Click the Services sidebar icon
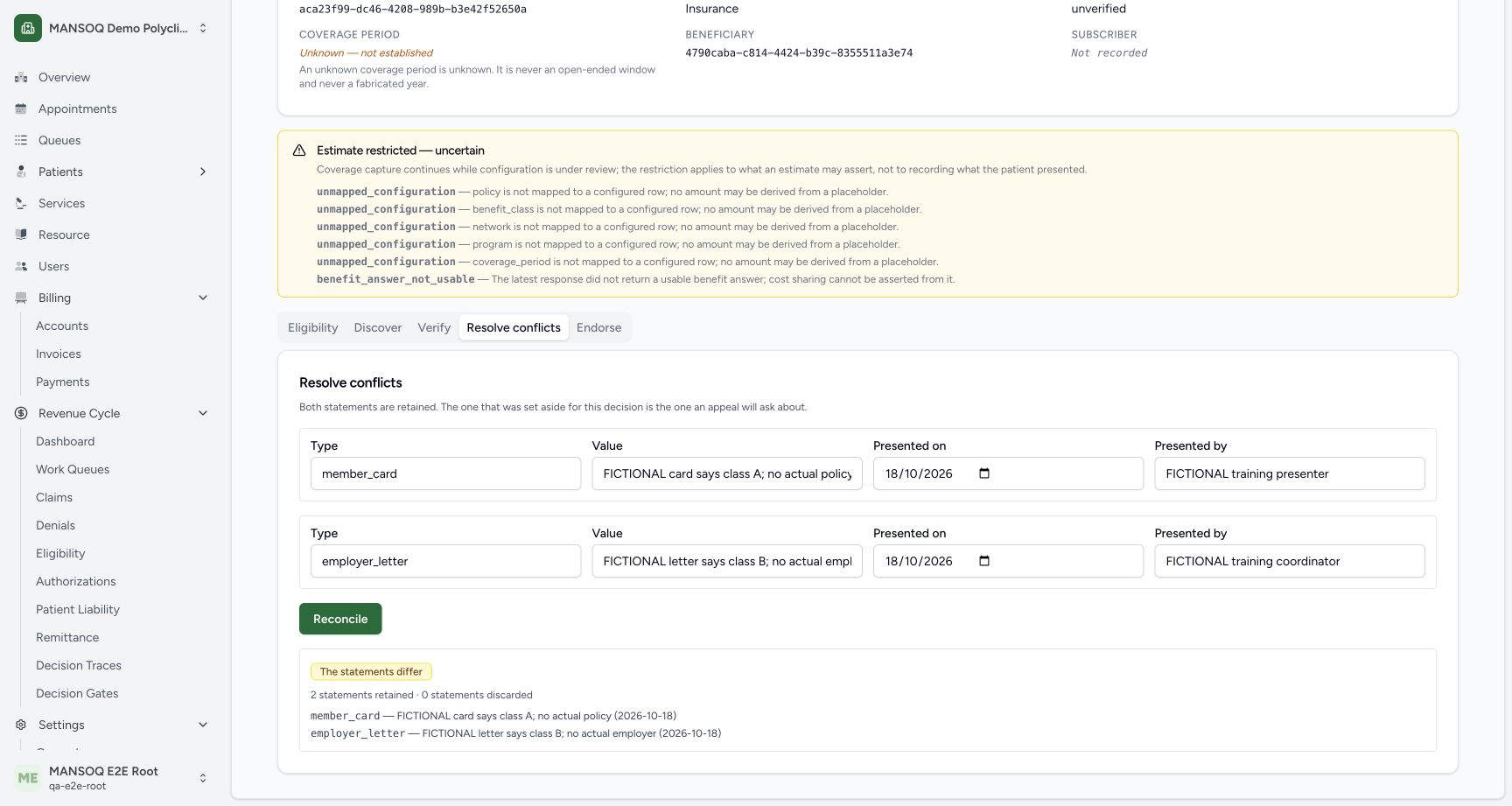Screen dimensions: 1512x806 21,203
